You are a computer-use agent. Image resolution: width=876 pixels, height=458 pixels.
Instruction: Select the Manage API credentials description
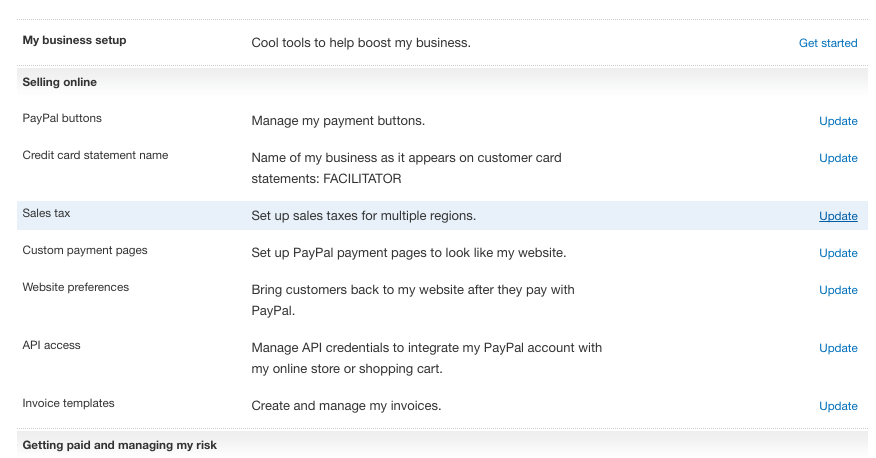427,358
